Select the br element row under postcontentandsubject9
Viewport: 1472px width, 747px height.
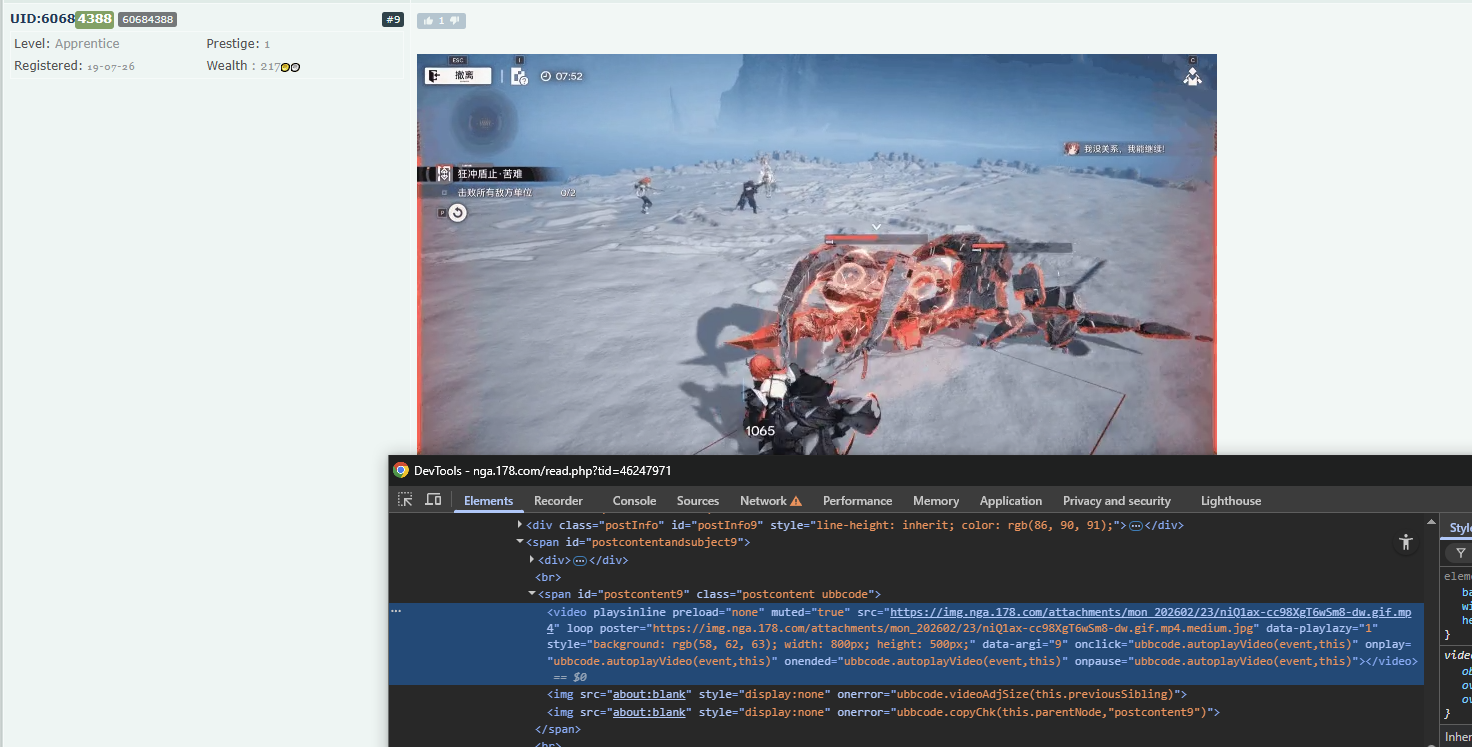point(549,577)
